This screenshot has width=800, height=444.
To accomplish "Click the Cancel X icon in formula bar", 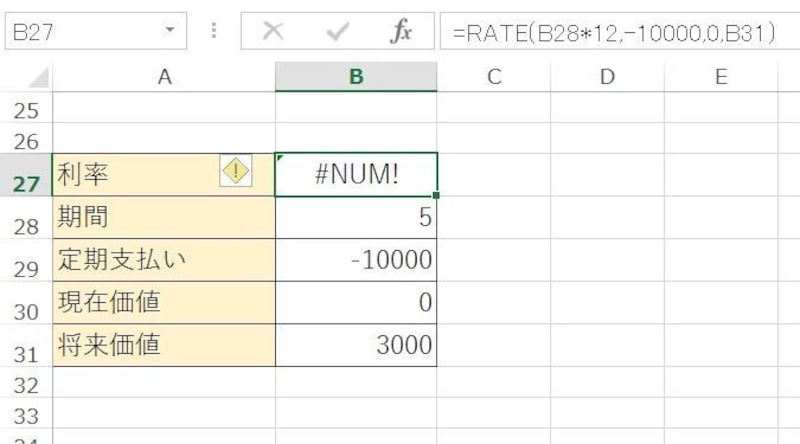I will 273,32.
